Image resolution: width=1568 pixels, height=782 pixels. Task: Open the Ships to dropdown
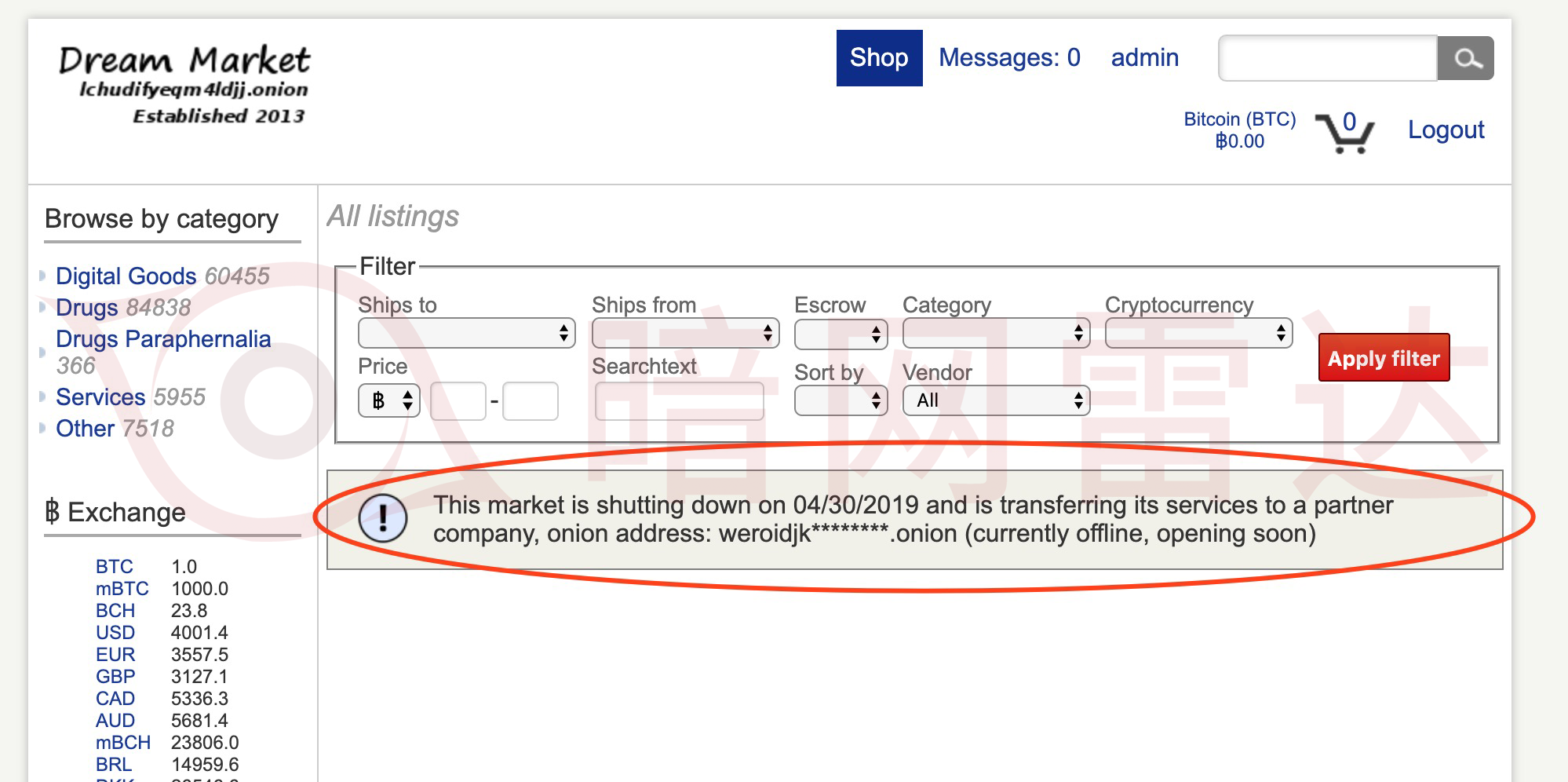[x=466, y=334]
